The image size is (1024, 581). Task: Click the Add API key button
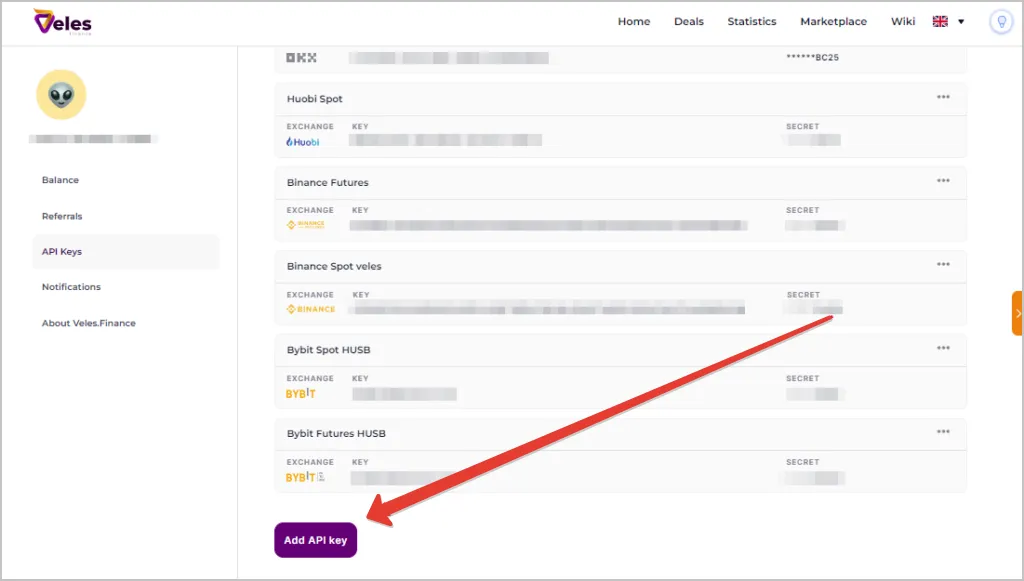click(x=315, y=540)
